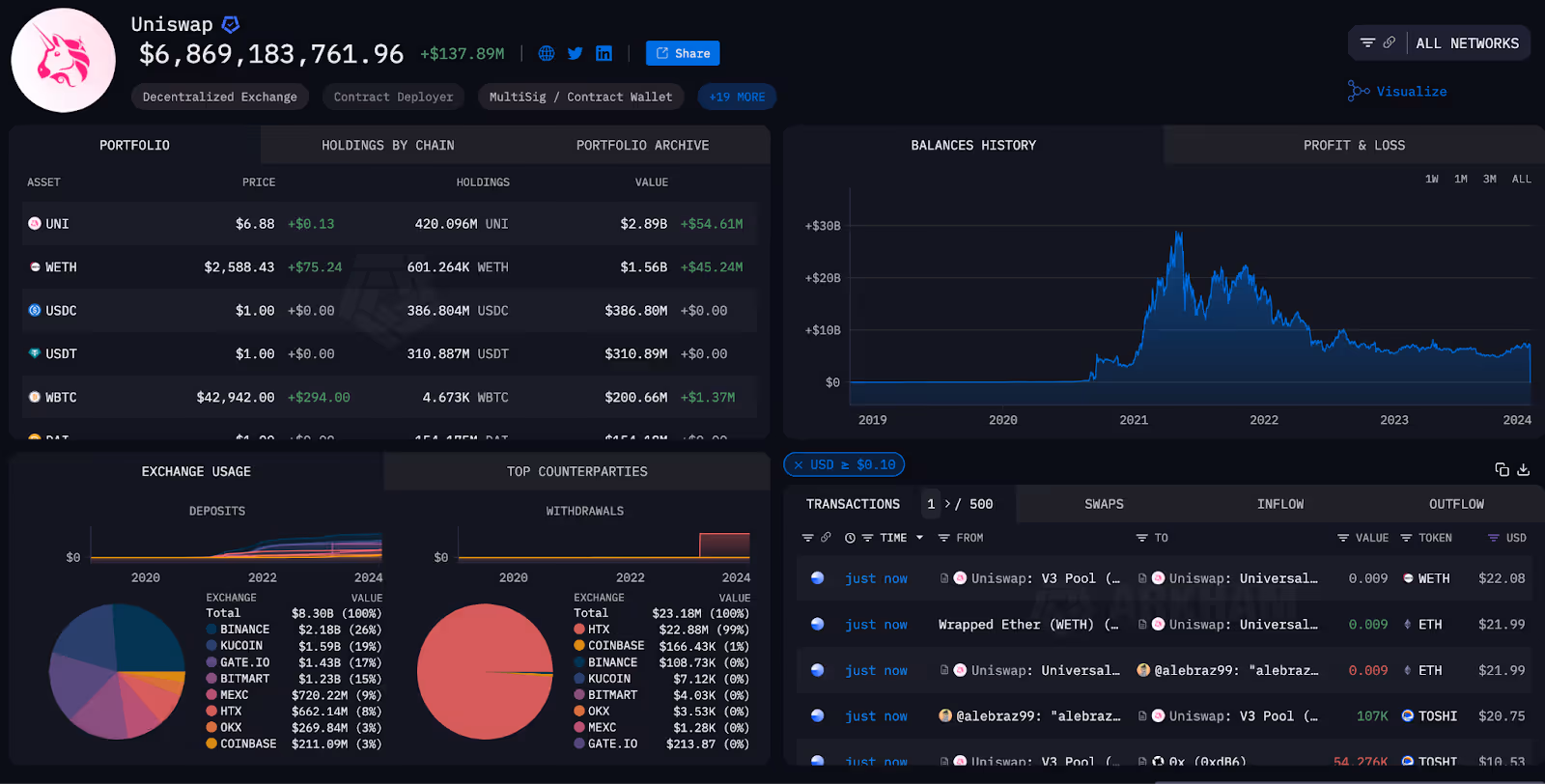Click the clock icon in TIME column
Screen dimensions: 1545x784
coord(850,538)
